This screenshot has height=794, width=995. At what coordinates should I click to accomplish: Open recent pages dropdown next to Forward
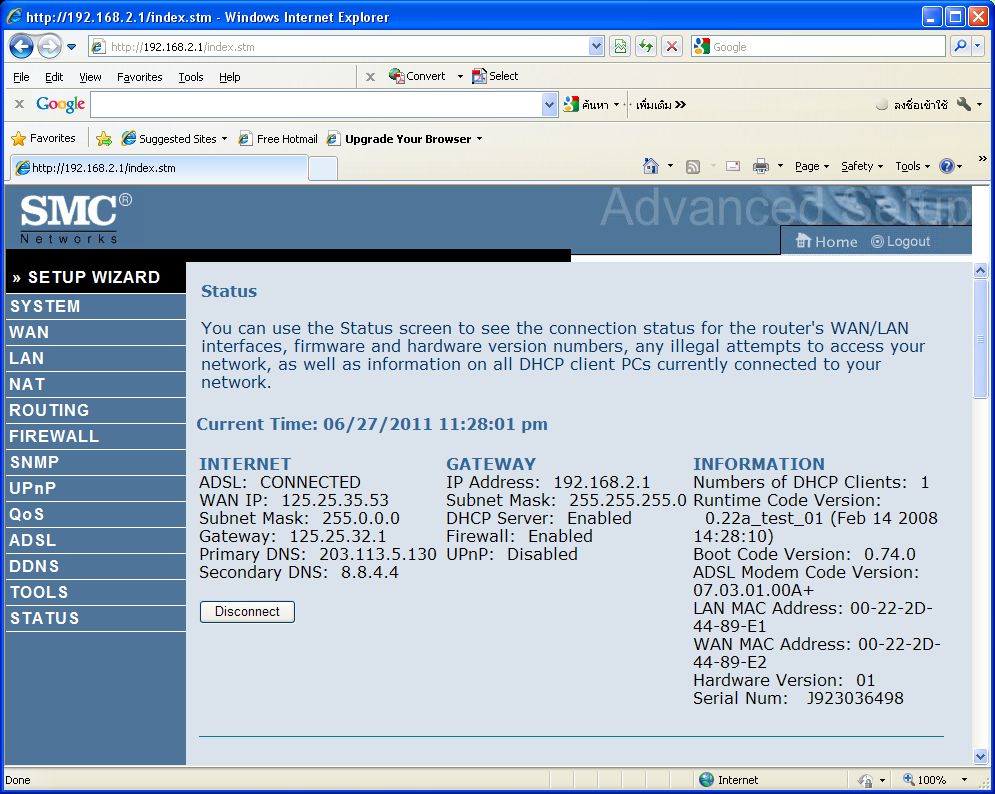71,46
